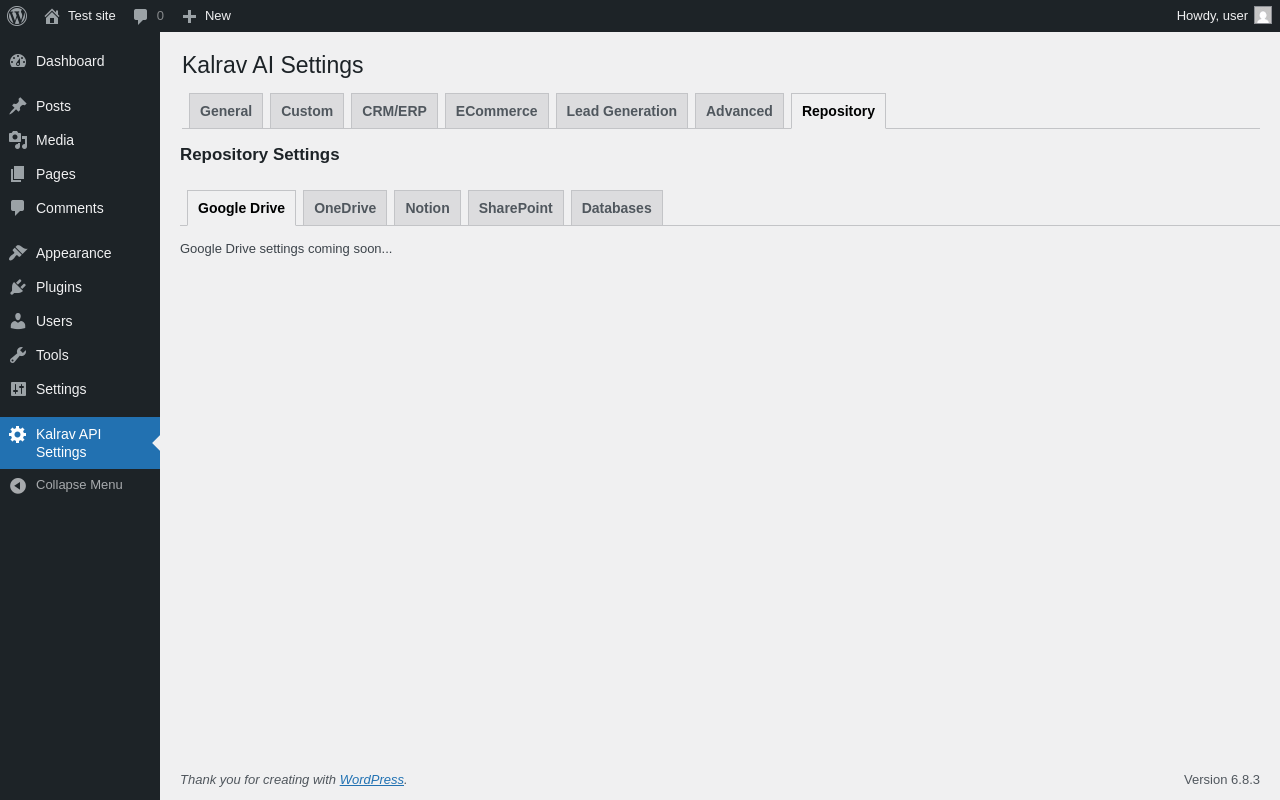Image resolution: width=1280 pixels, height=800 pixels.
Task: Click the Appearance paintbrush icon
Action: 18,253
